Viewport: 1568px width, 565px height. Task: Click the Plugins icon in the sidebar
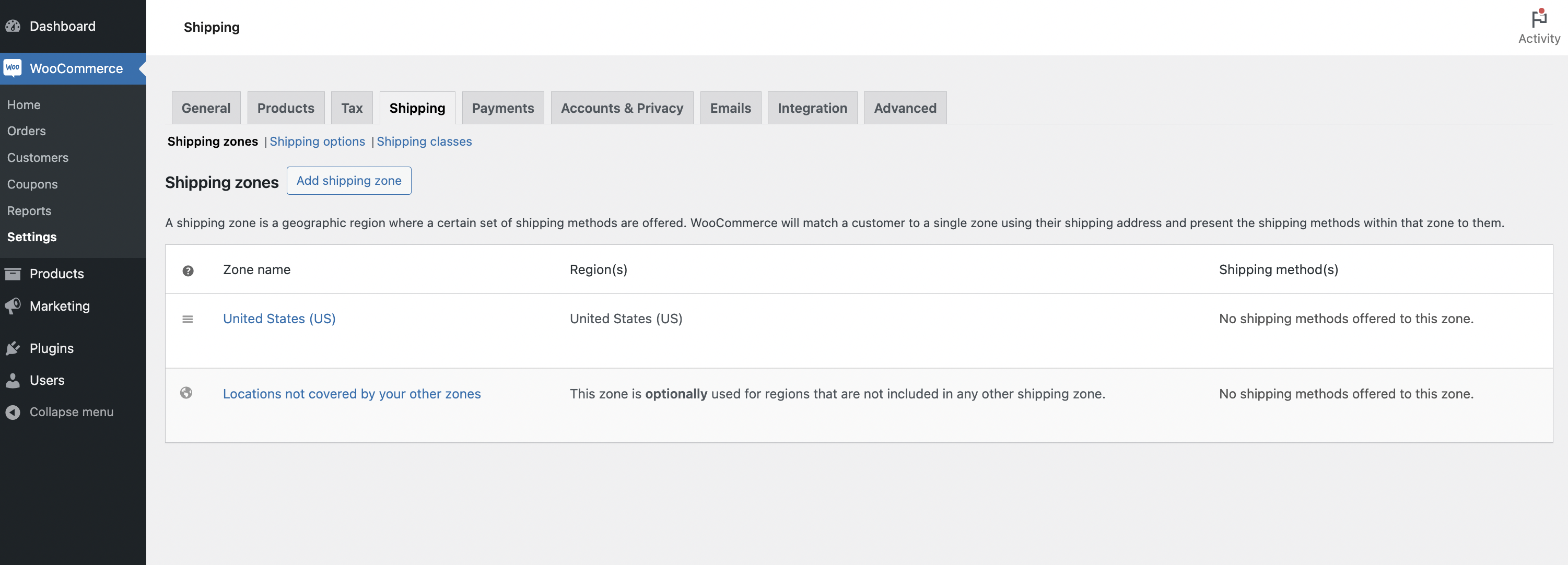[x=14, y=348]
